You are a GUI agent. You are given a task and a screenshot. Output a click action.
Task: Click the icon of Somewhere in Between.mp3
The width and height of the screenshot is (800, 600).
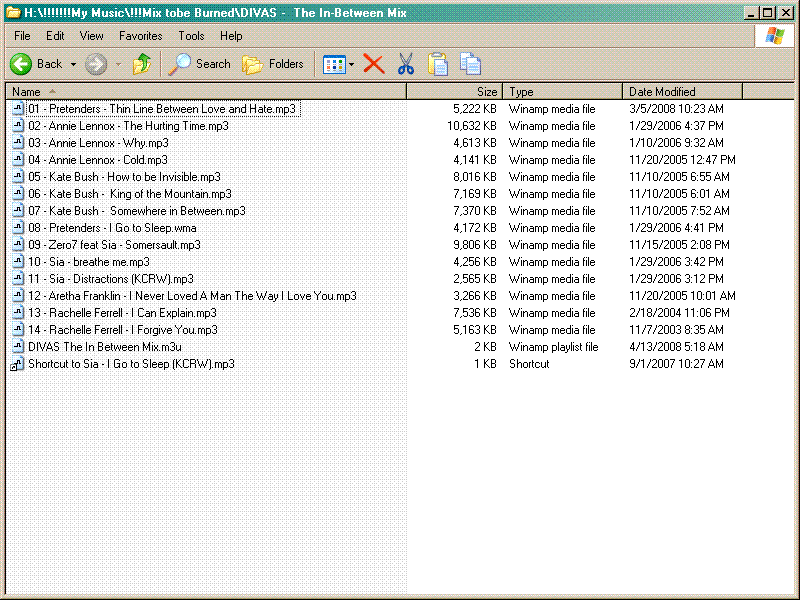(18, 211)
